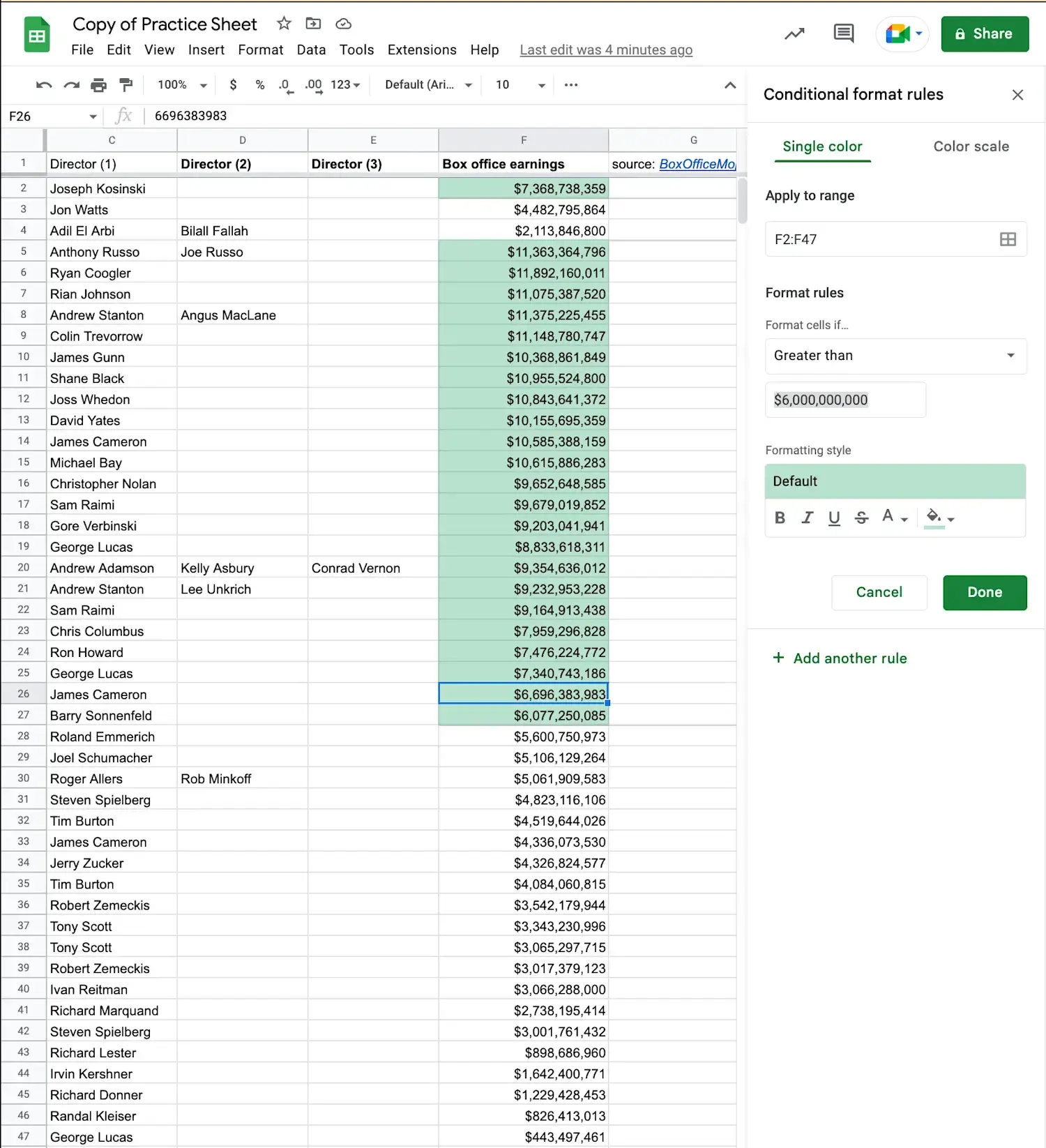Toggle strikethrough in the formatting style
This screenshot has width=1046, height=1148.
[861, 518]
